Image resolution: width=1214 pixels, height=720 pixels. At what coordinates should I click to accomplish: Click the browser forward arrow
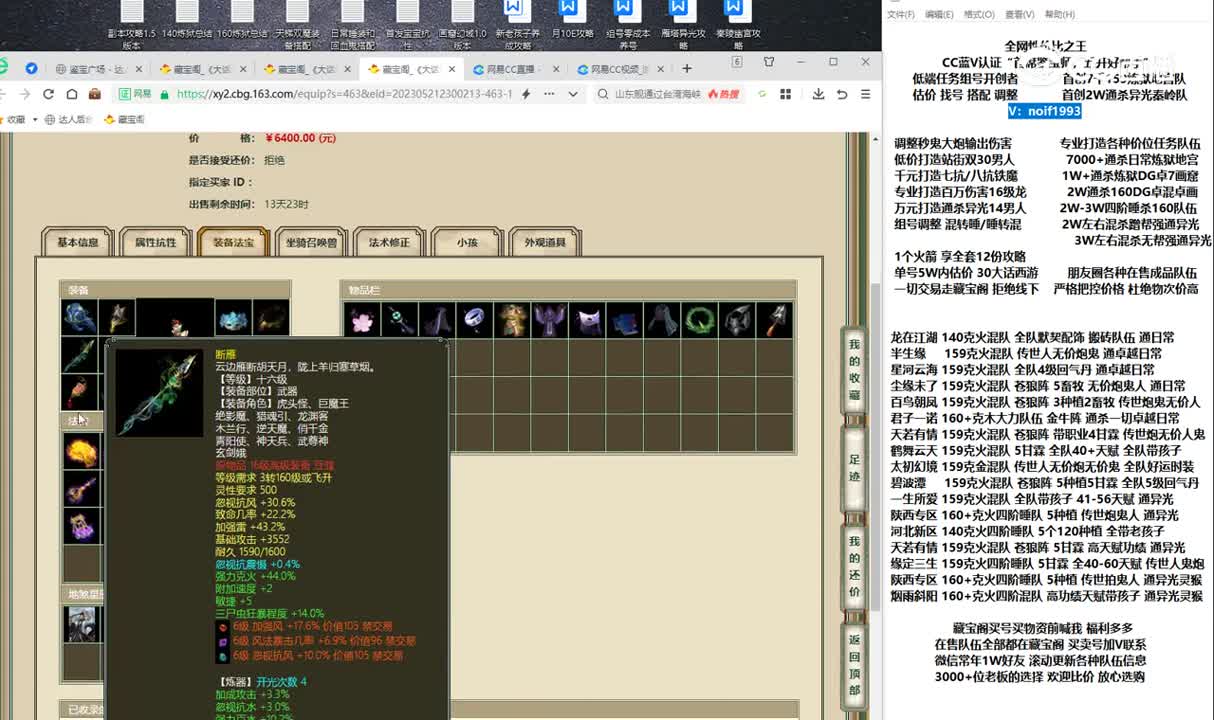25,94
